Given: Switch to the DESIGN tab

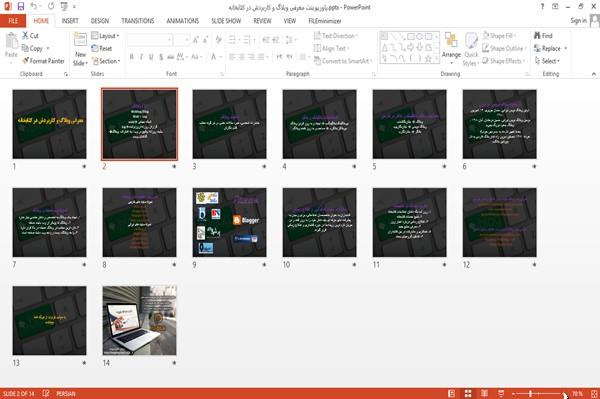Looking at the screenshot, I should pos(100,21).
